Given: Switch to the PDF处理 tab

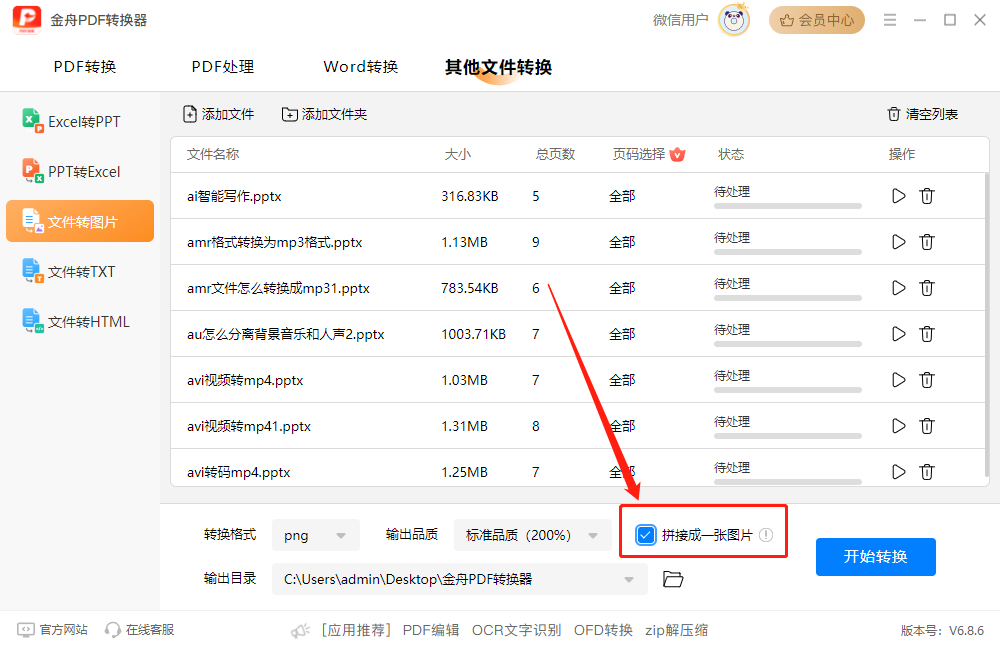Looking at the screenshot, I should [222, 66].
